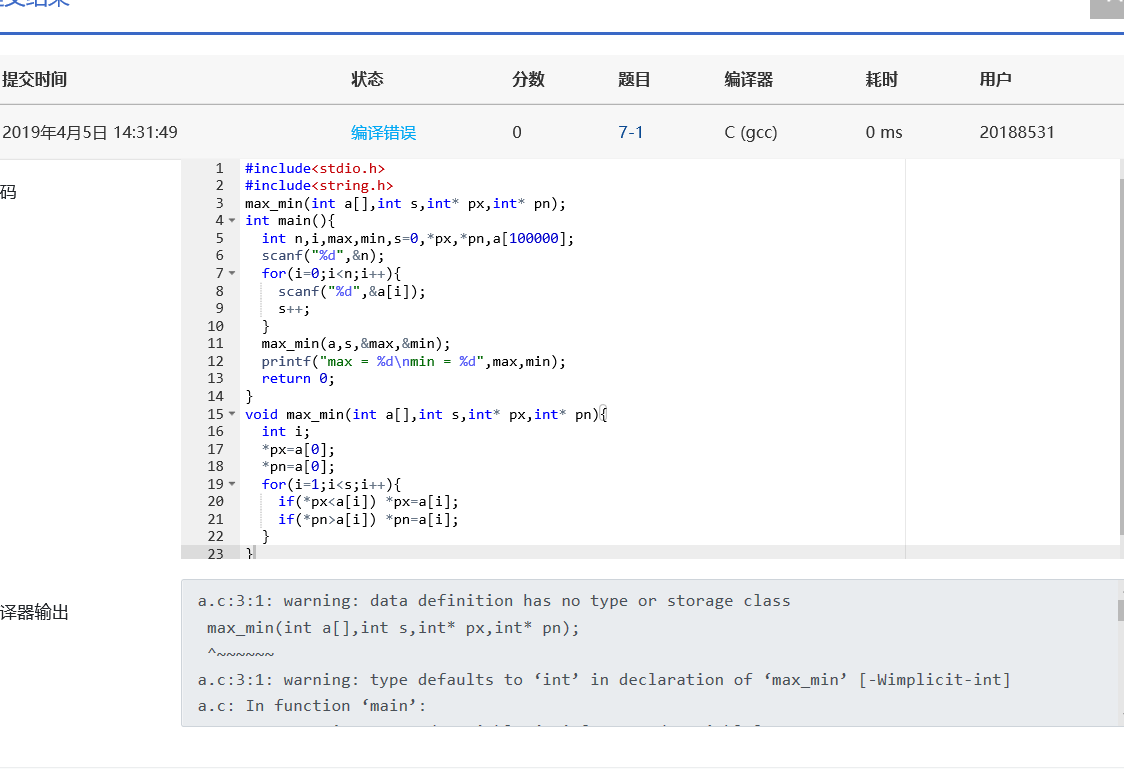Click the first warning line in compiler output
The width and height of the screenshot is (1124, 770).
tap(494, 601)
